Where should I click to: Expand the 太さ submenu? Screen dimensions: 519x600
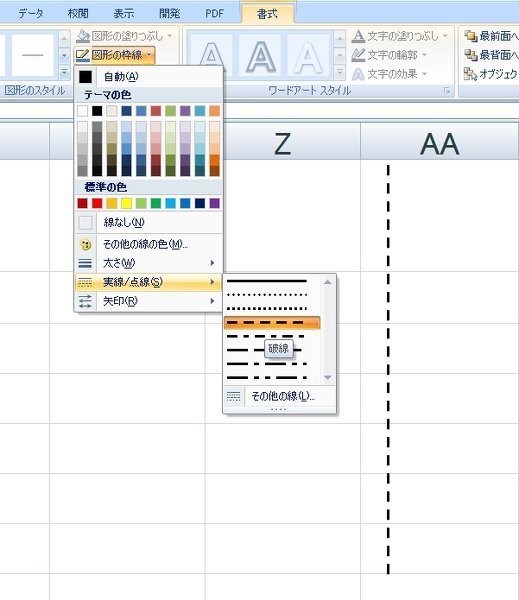point(148,263)
